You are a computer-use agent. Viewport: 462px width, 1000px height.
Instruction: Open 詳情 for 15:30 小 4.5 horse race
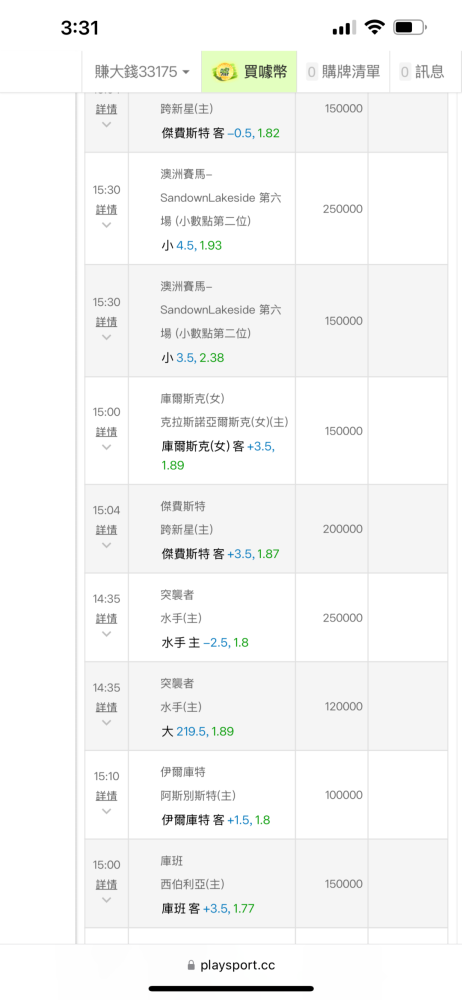click(107, 210)
